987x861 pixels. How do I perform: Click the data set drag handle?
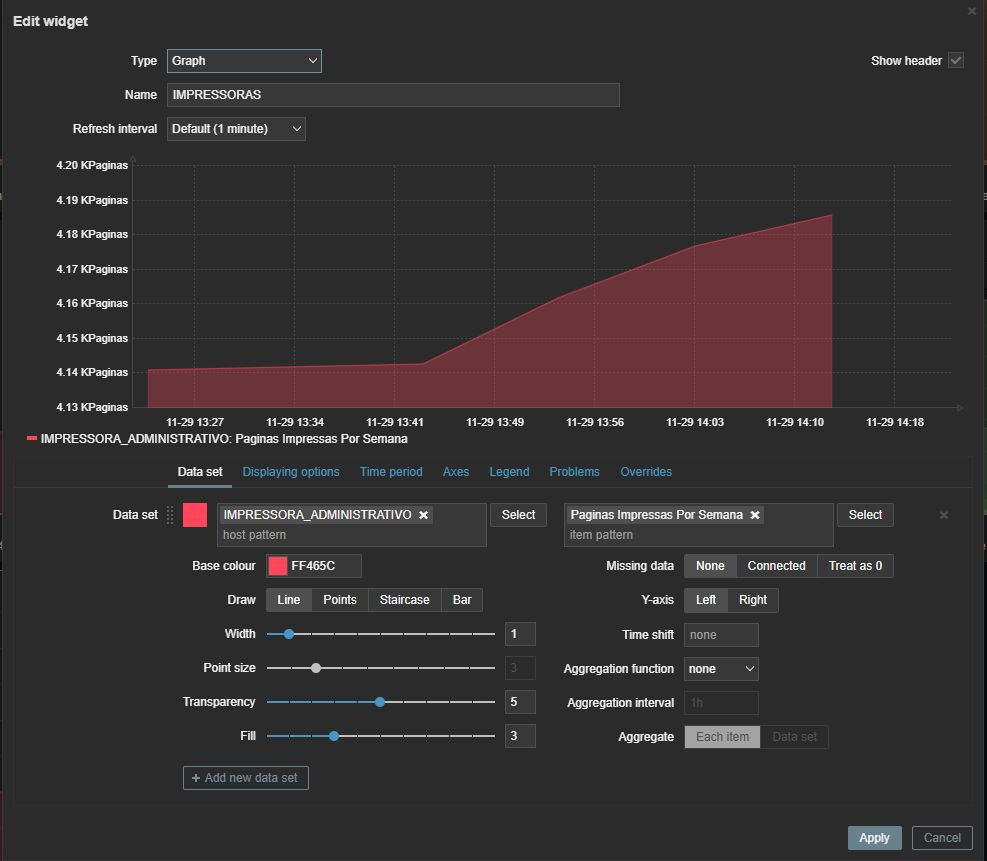[x=170, y=515]
